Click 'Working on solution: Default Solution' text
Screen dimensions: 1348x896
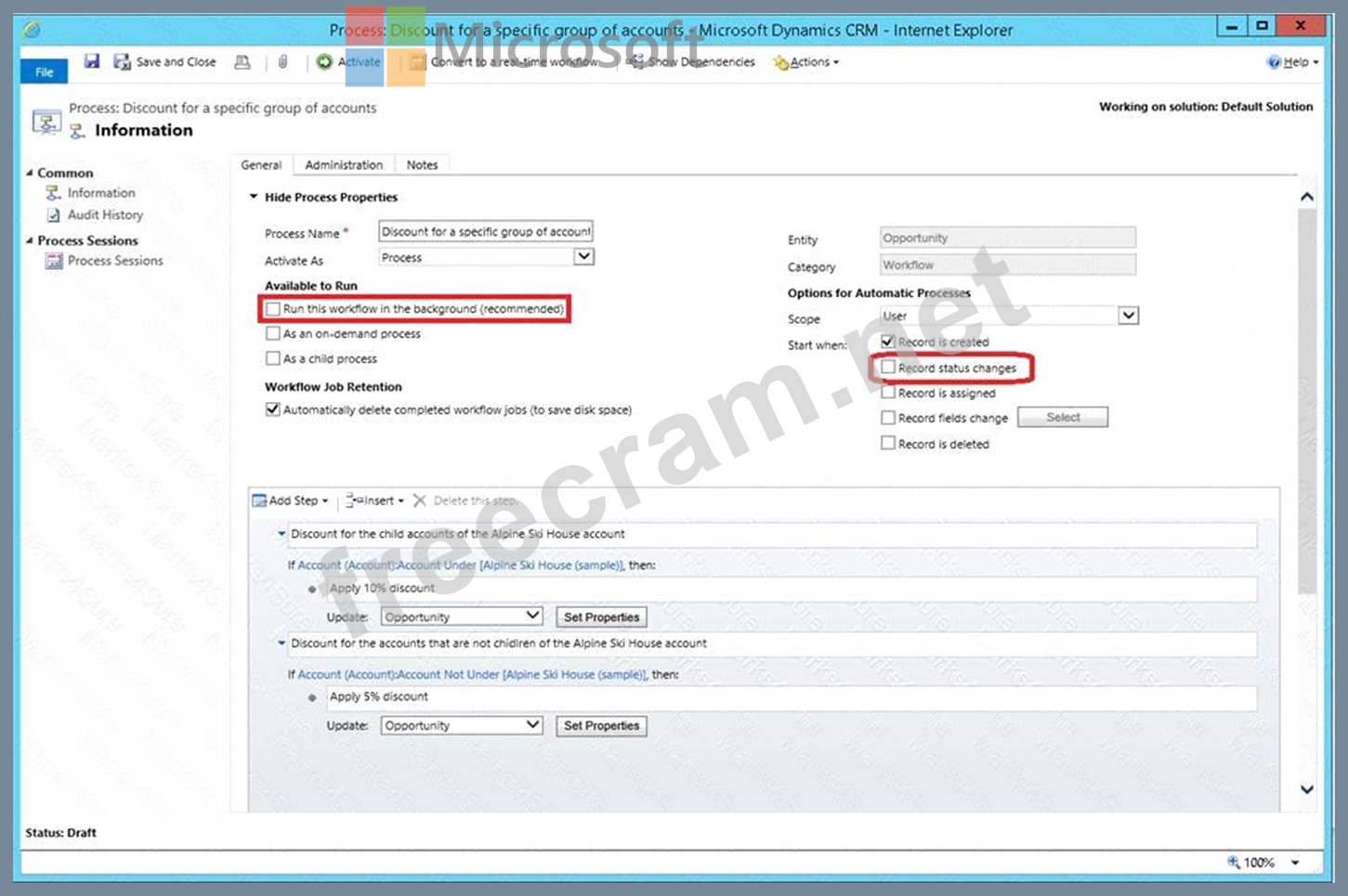1206,107
